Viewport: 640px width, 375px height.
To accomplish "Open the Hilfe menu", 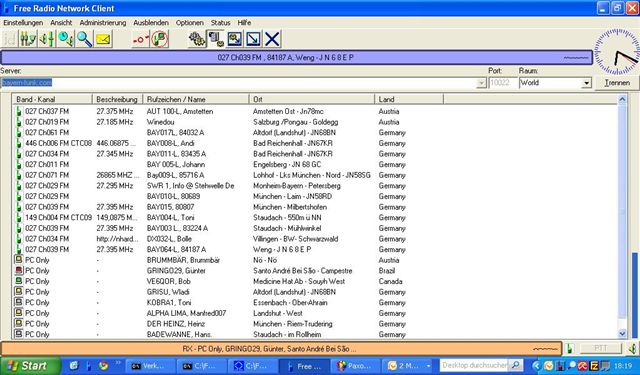I will tap(244, 23).
